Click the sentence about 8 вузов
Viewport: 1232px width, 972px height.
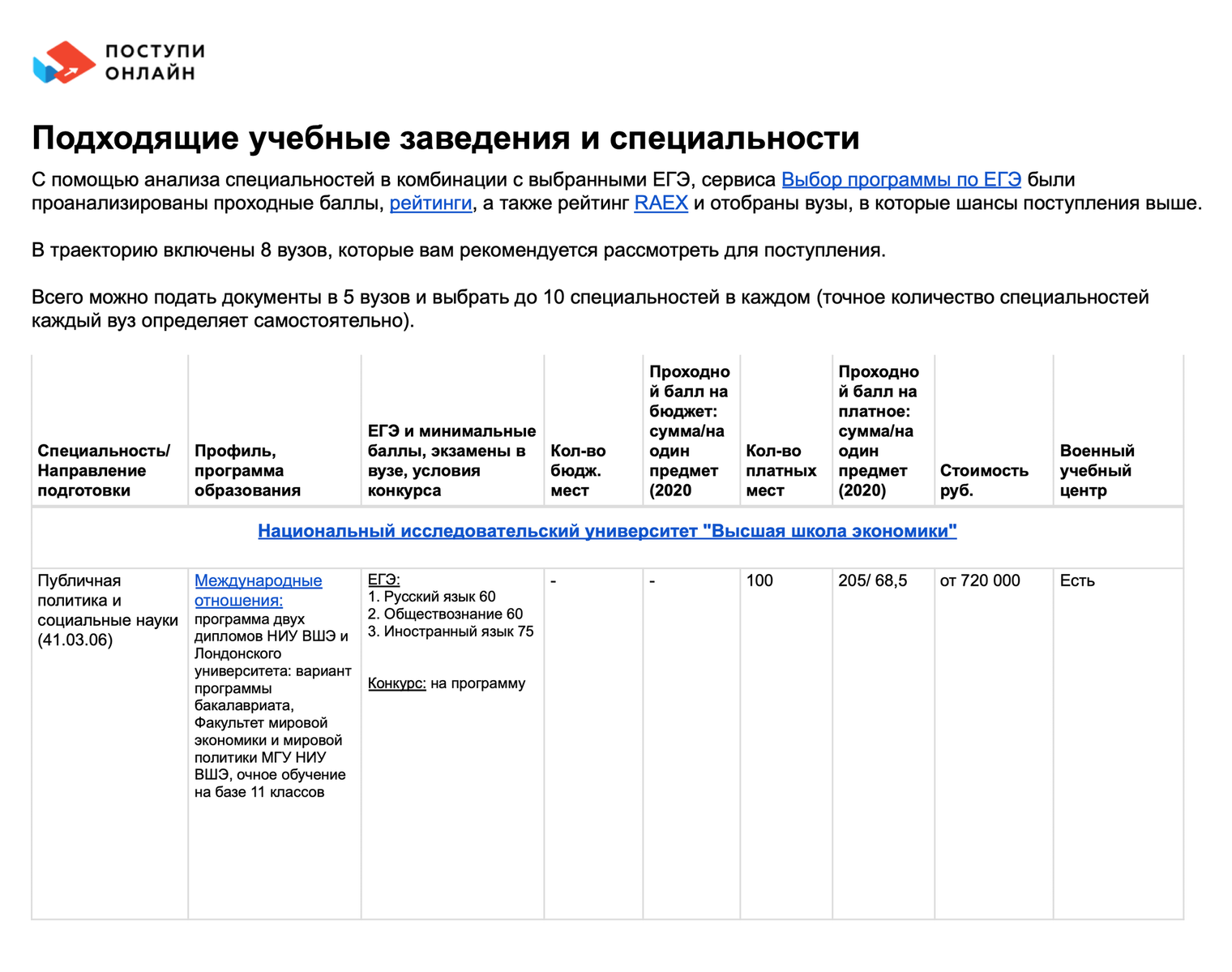pos(459,250)
